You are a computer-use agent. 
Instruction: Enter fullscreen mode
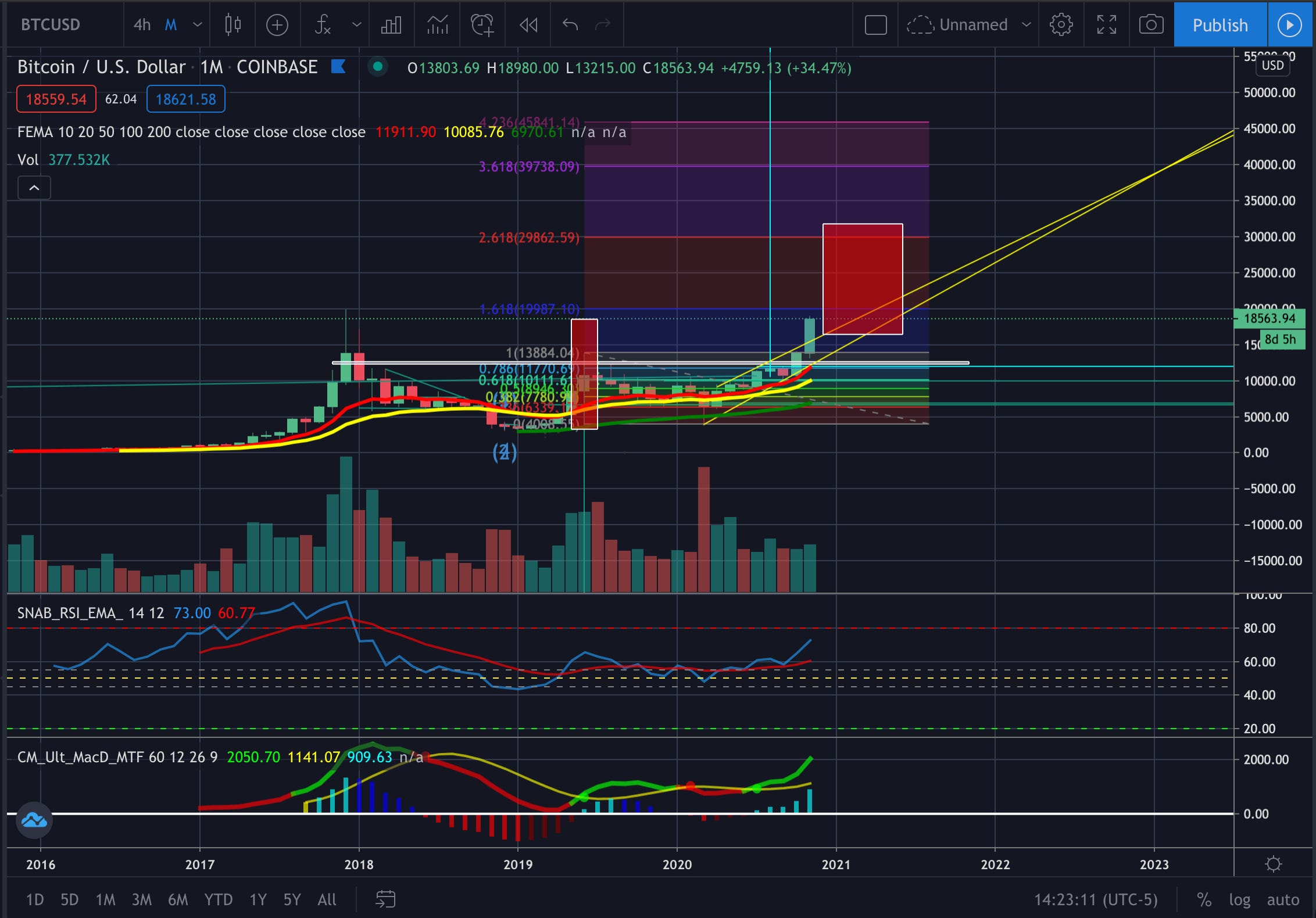[x=1106, y=24]
